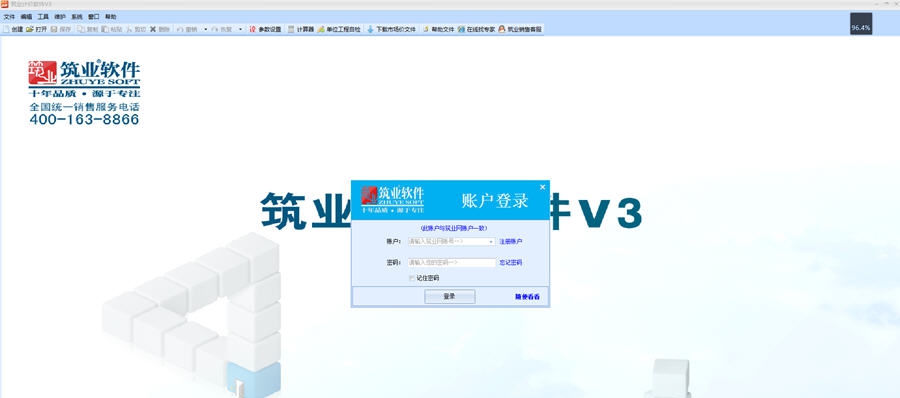Image resolution: width=900 pixels, height=398 pixels.
Task: Click the 400-163-8866 phone number text
Action: 84,119
